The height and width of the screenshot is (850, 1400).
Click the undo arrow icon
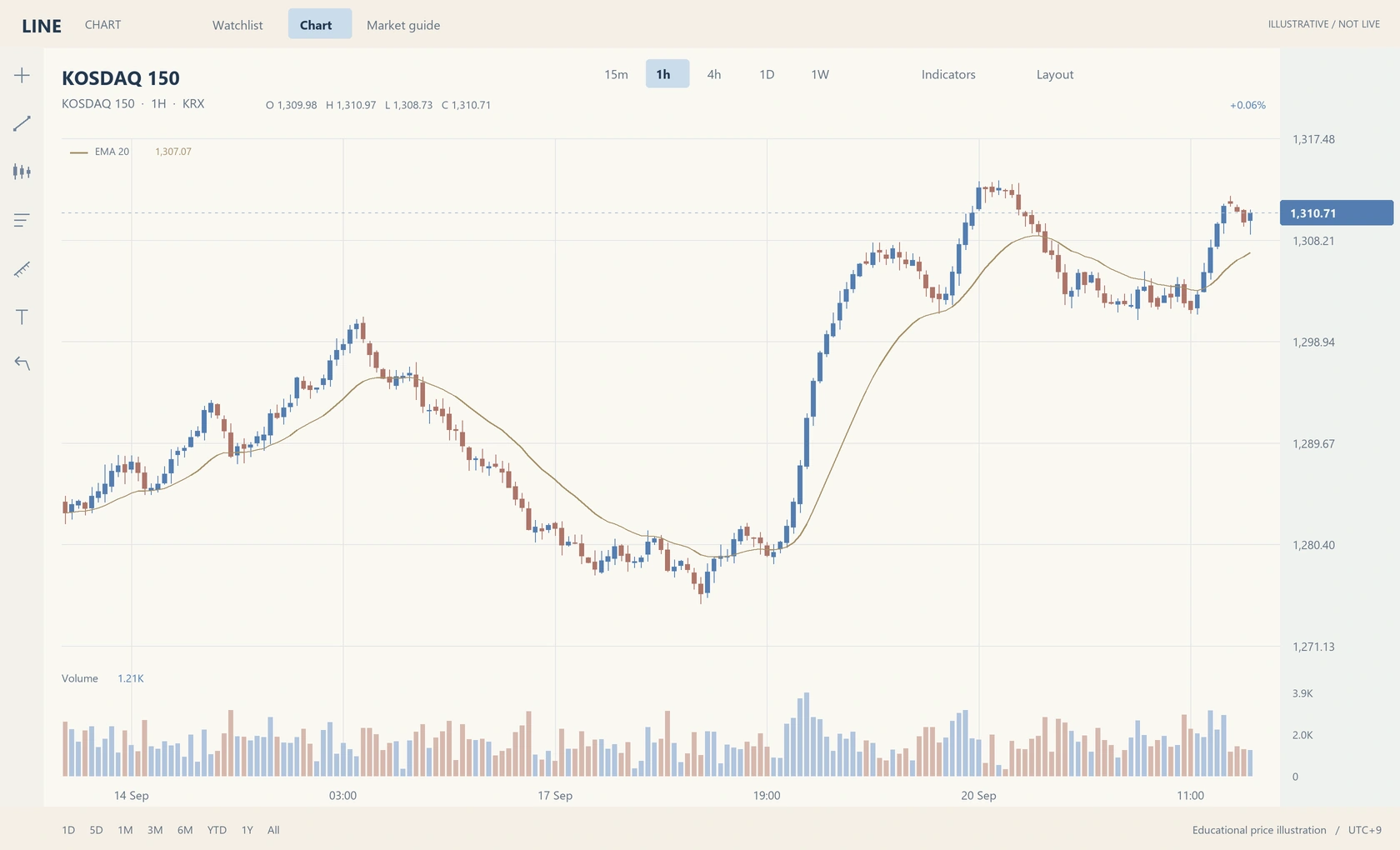point(22,363)
